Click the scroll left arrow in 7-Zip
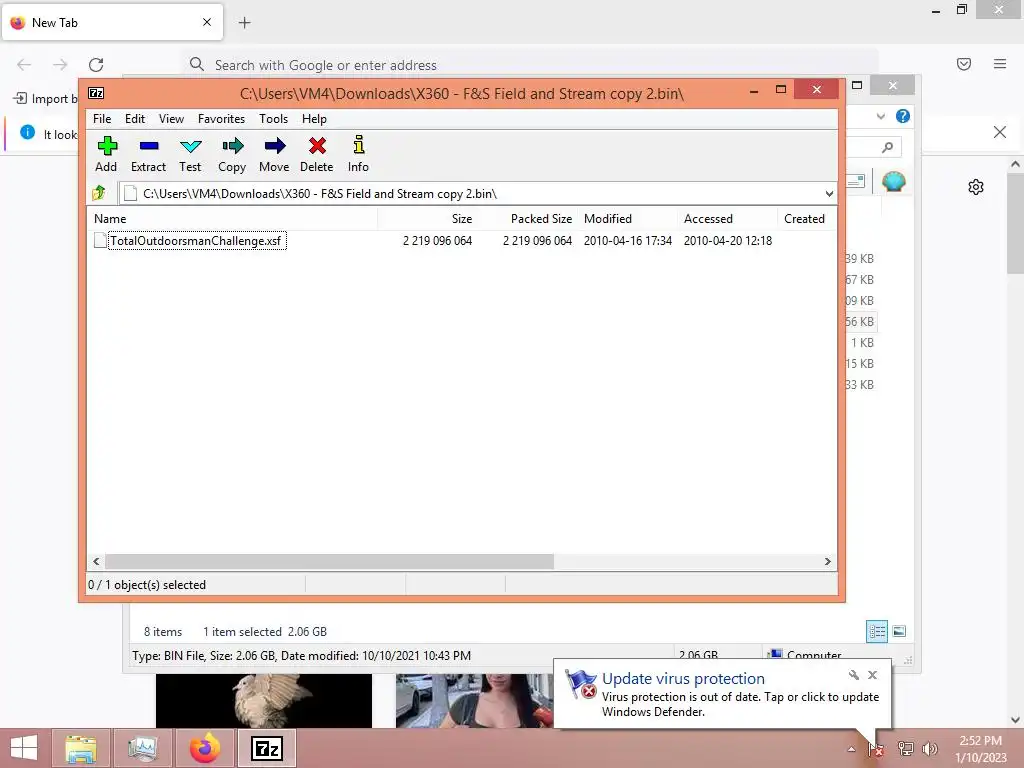The image size is (1024, 768). tap(96, 562)
